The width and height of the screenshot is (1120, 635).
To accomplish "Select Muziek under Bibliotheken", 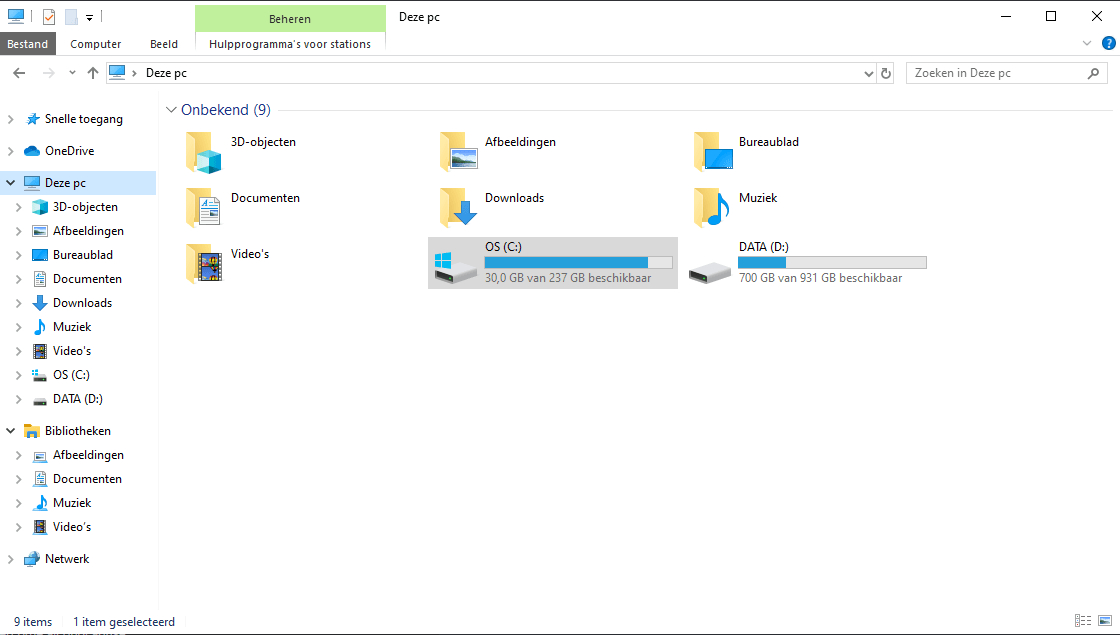I will (x=72, y=503).
